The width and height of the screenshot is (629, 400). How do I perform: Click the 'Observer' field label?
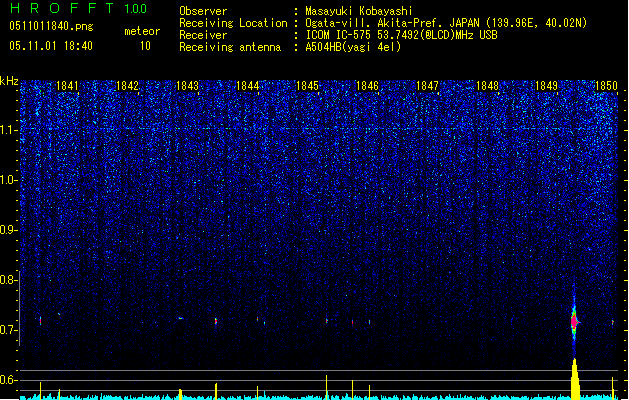pos(203,11)
